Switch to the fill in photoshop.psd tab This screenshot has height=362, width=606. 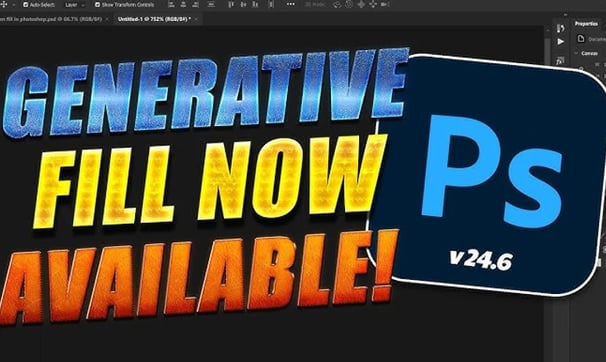(51, 19)
